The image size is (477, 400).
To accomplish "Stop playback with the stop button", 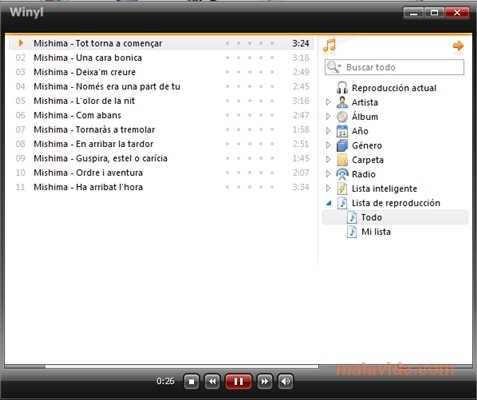I will (191, 381).
